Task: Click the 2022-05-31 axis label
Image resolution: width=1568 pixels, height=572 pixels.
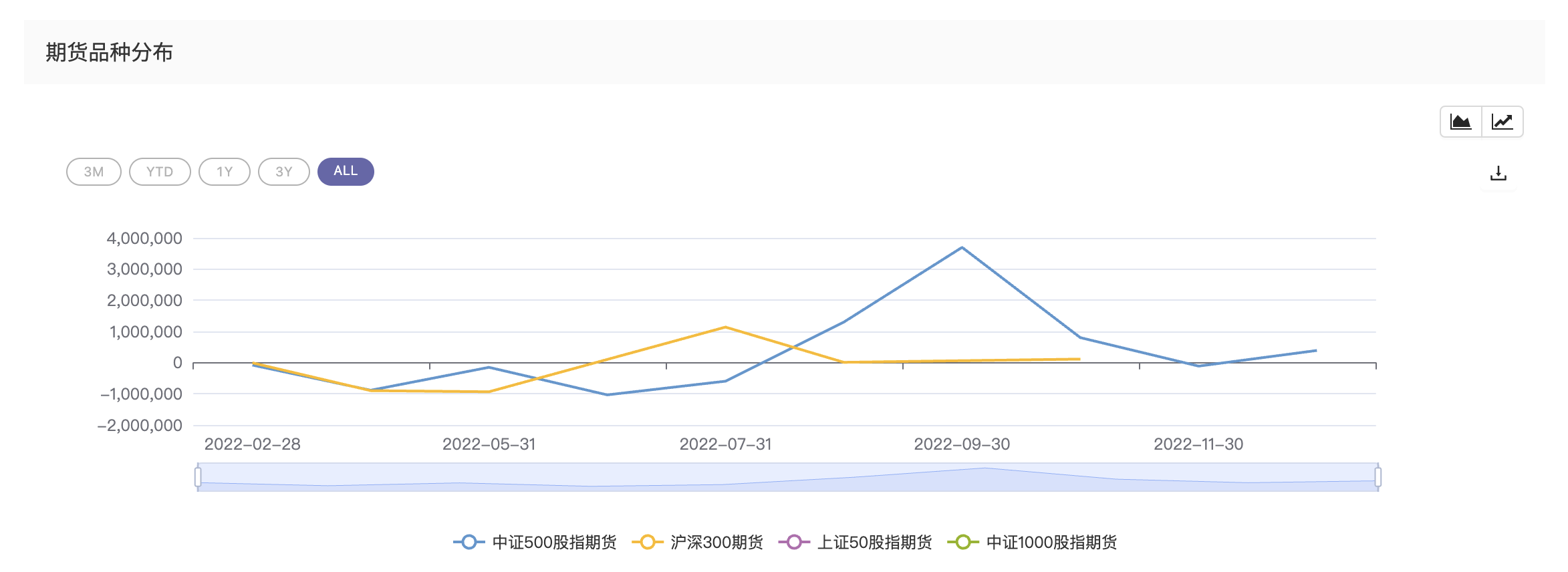Action: 489,444
